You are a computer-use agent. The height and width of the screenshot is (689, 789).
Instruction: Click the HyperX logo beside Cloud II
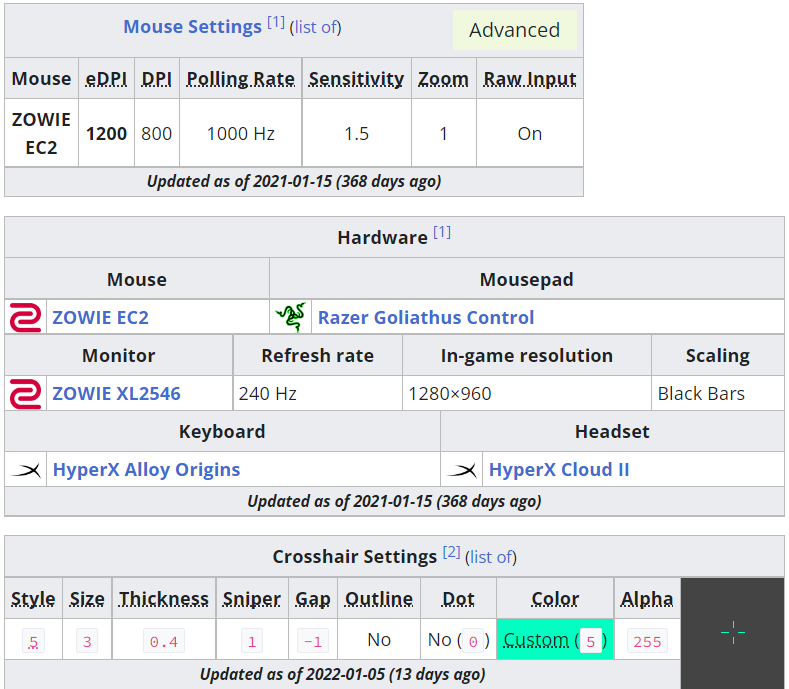coord(462,470)
